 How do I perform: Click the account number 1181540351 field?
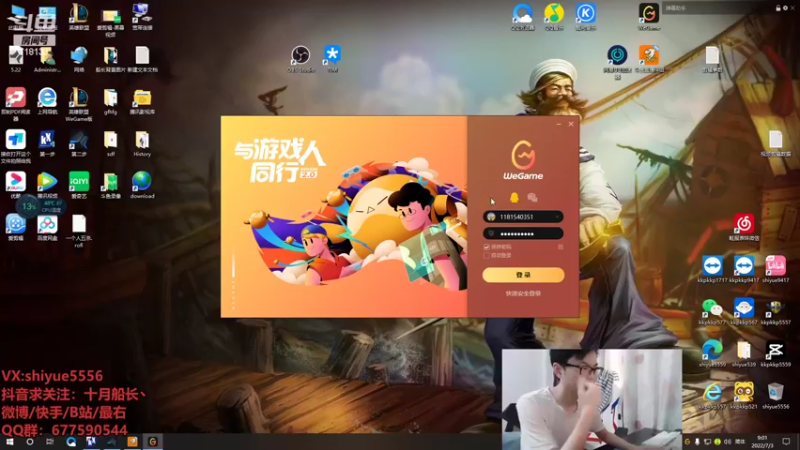(x=523, y=217)
